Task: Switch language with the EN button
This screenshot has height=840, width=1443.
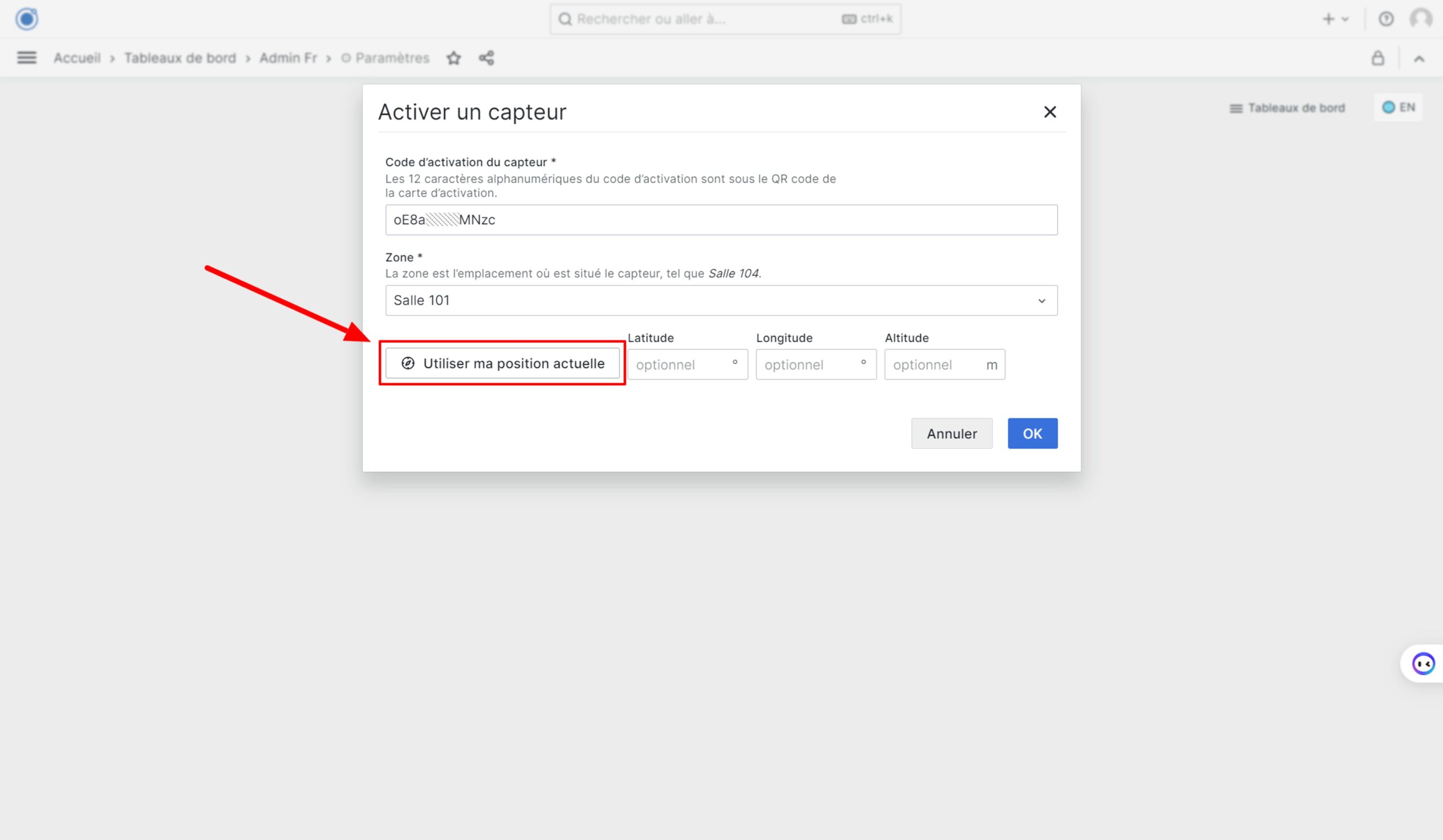Action: tap(1398, 107)
